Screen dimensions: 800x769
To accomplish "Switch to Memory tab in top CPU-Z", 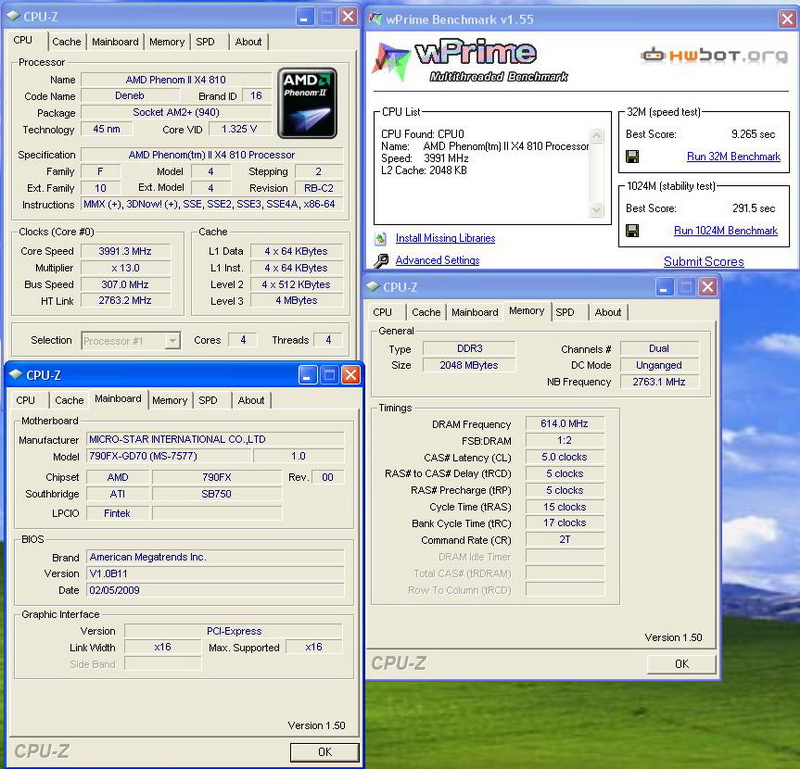I will pyautogui.click(x=167, y=42).
